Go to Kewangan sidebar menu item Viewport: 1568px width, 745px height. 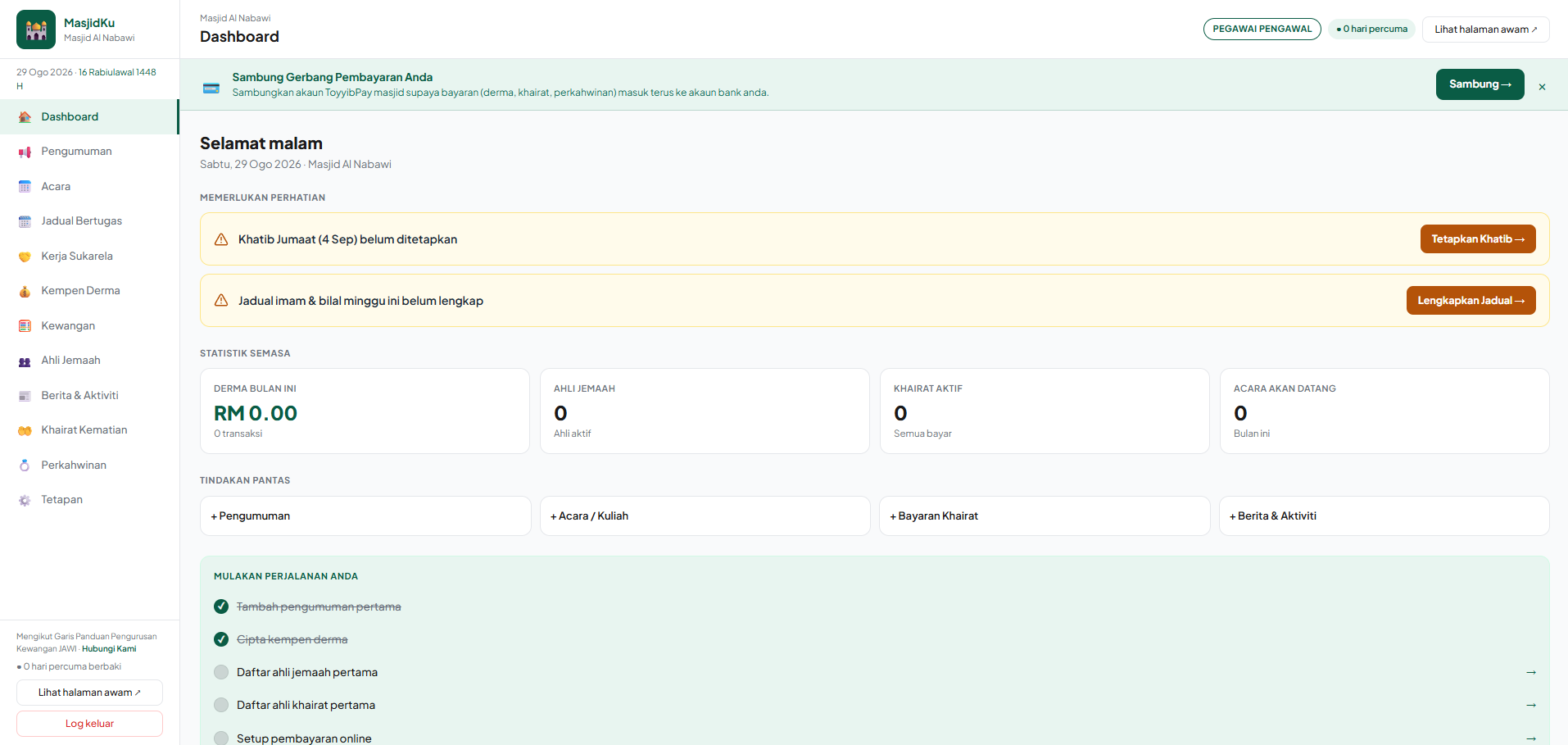point(89,326)
